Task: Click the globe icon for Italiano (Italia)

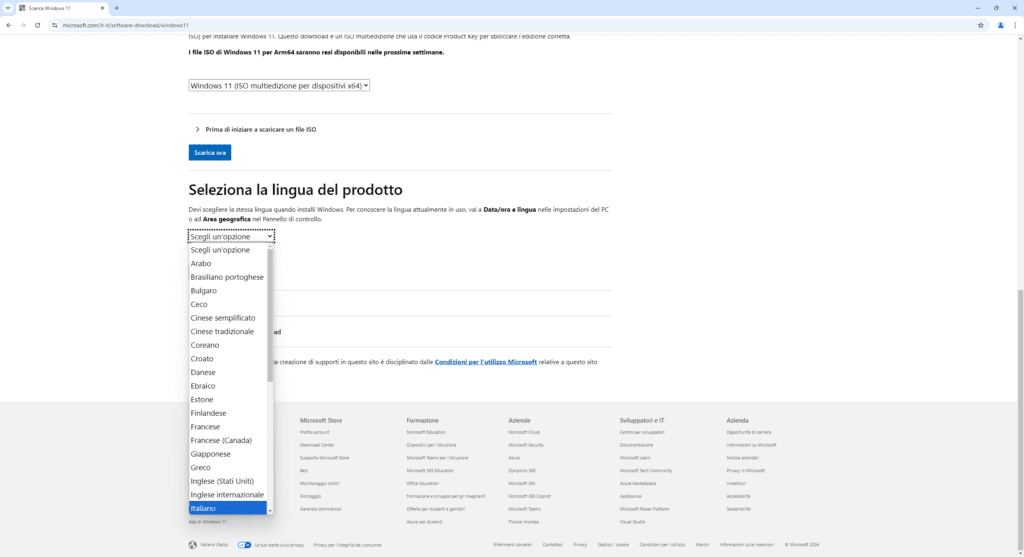Action: 193,545
